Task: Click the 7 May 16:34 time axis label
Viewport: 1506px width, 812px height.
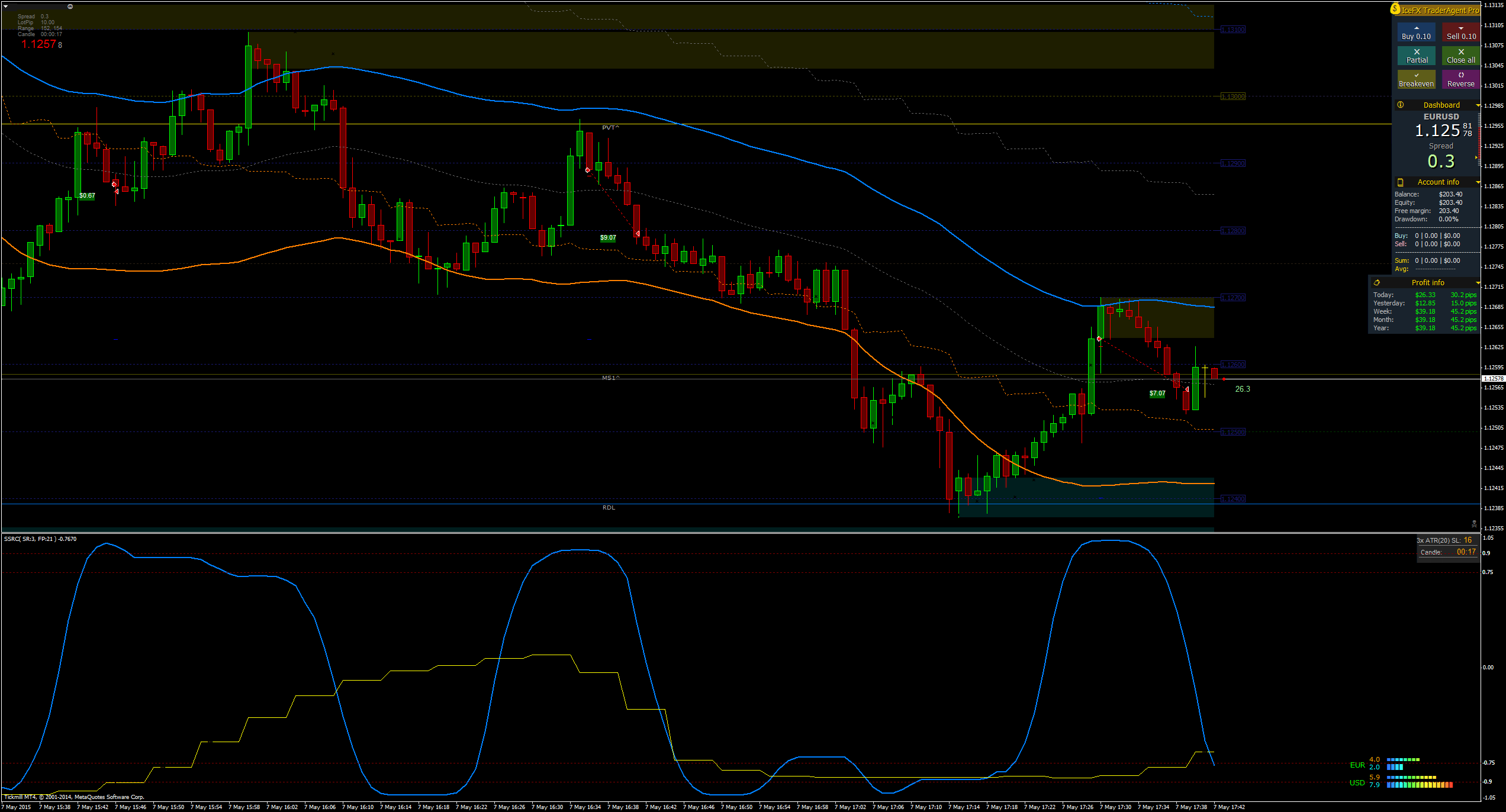Action: (x=585, y=807)
